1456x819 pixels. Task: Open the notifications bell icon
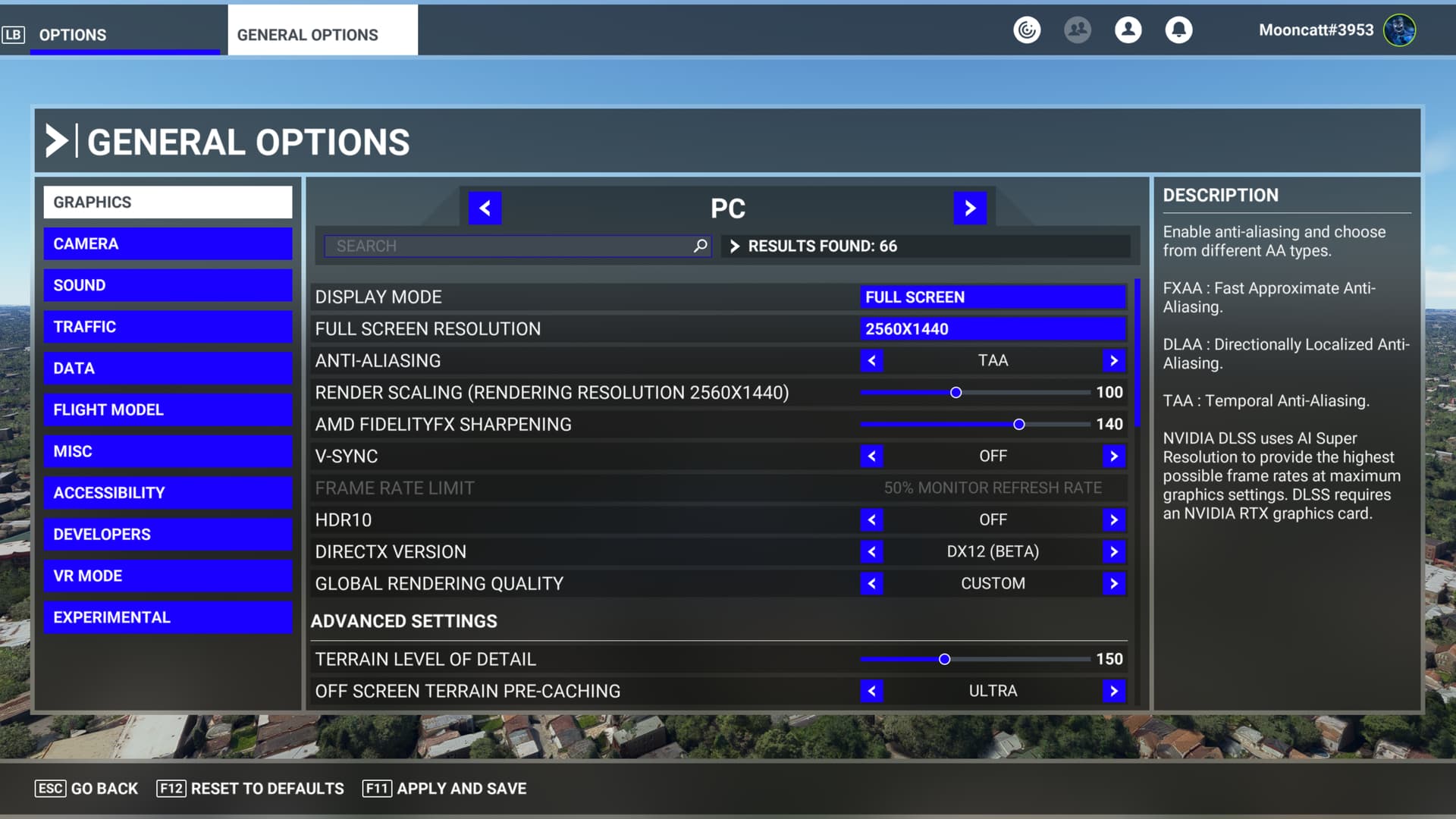click(x=1178, y=30)
